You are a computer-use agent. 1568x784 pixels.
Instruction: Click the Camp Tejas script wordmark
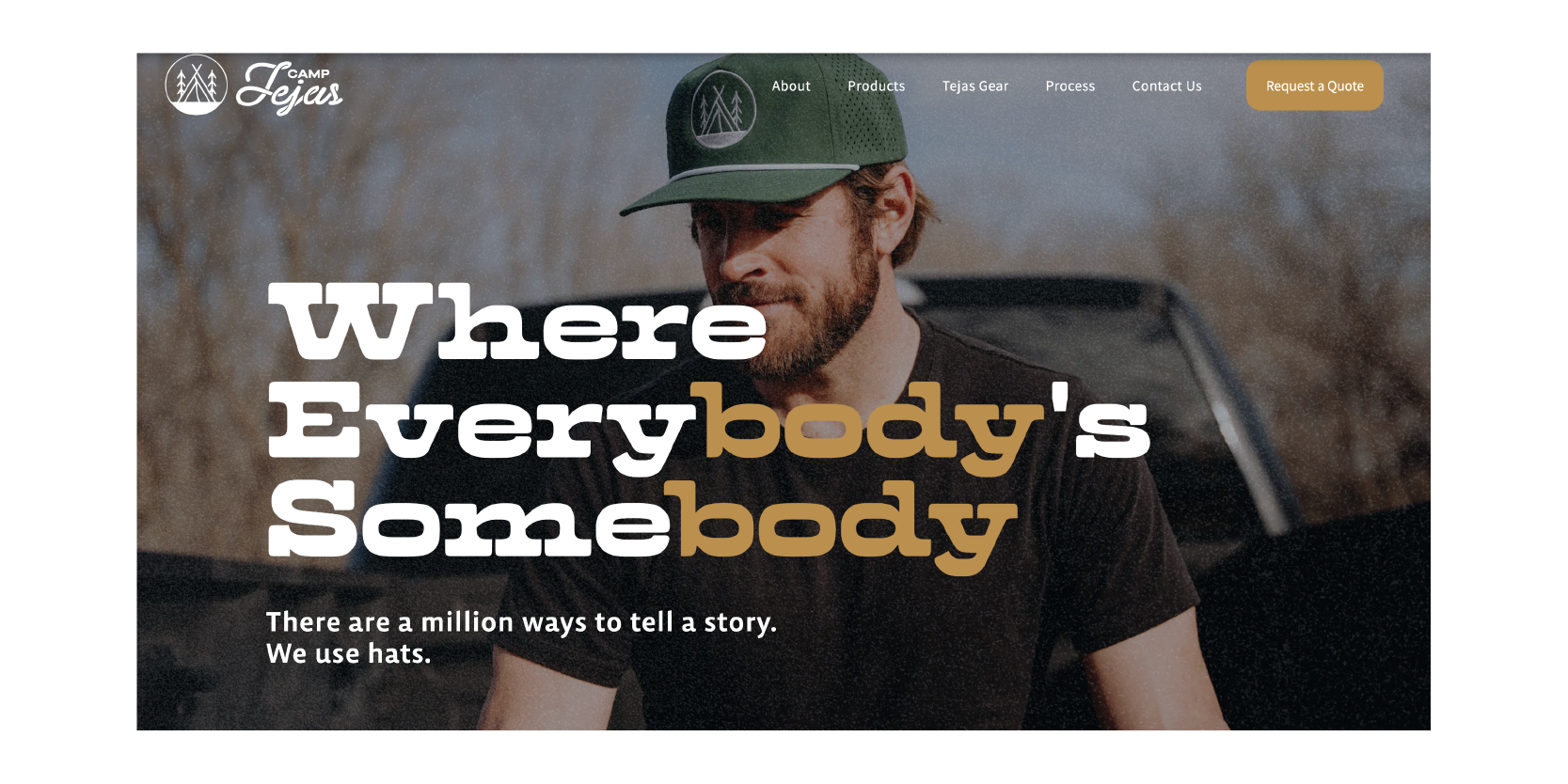[289, 88]
